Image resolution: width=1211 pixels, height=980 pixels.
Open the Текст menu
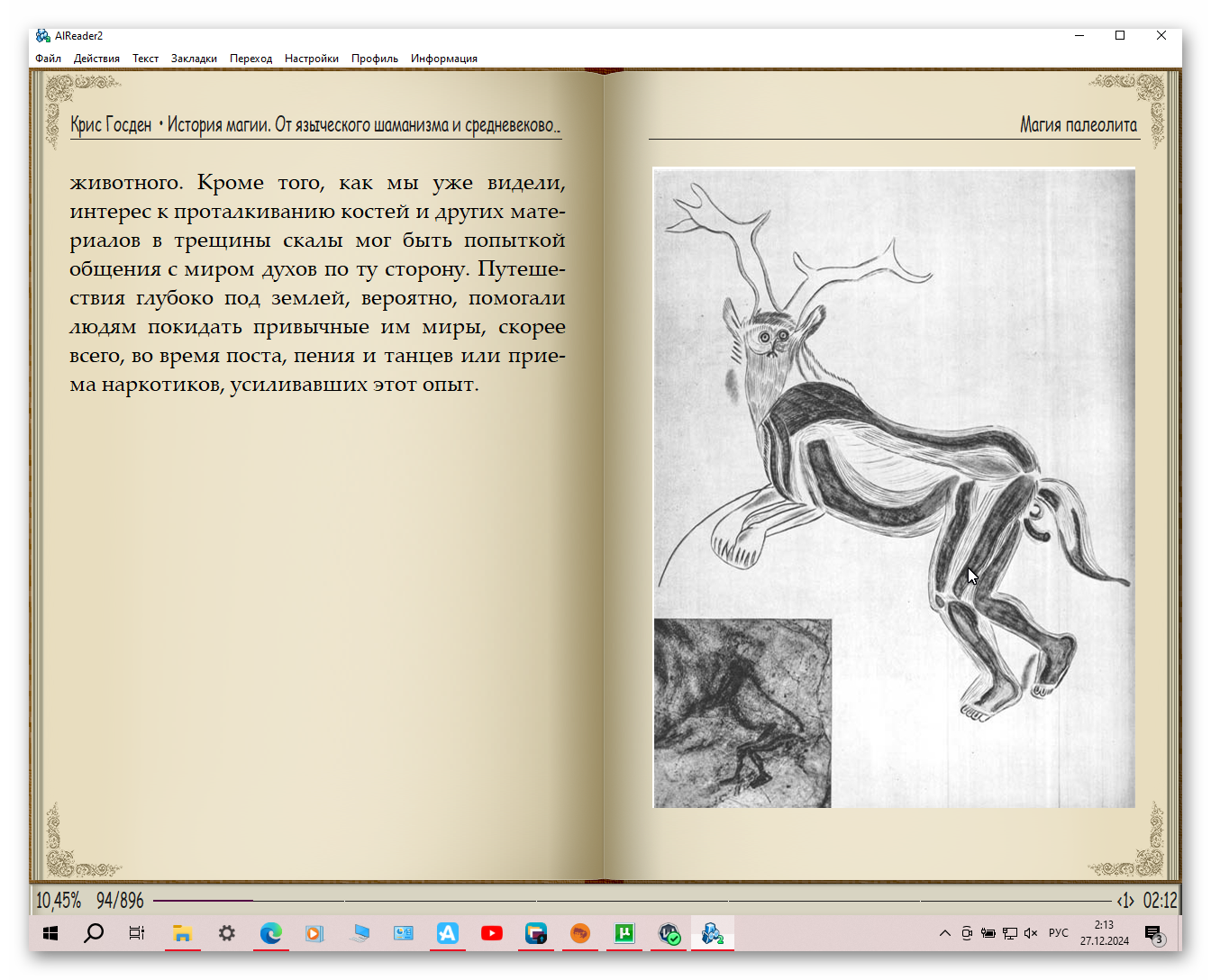[145, 59]
